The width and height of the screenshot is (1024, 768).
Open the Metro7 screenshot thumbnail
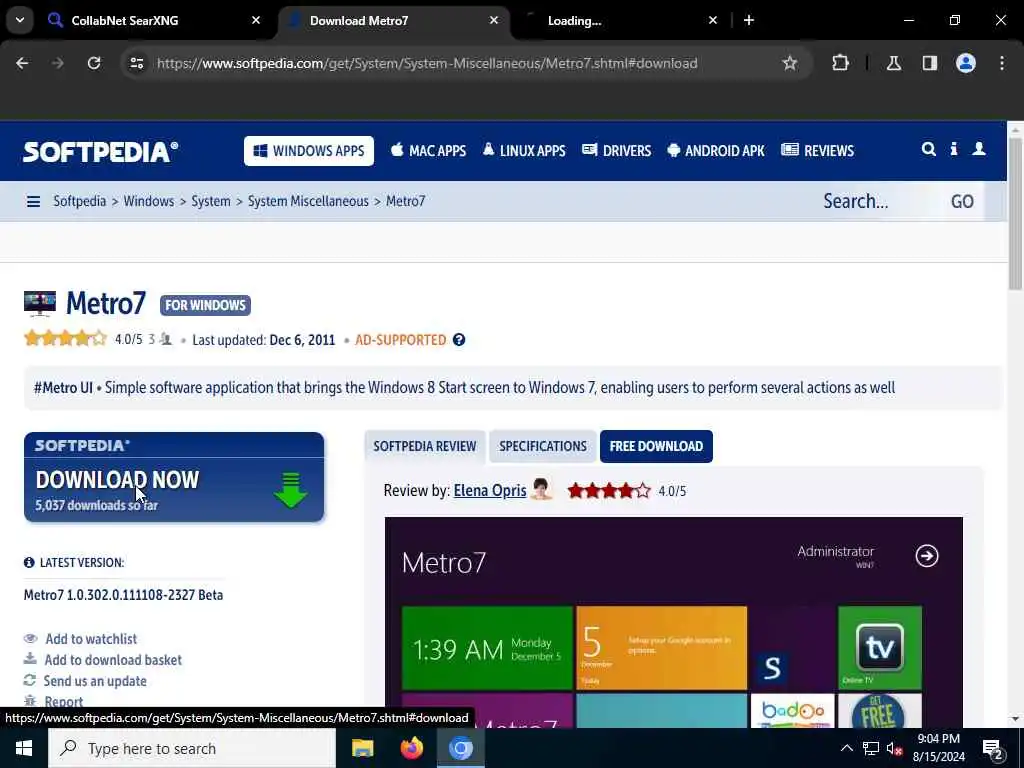(x=673, y=622)
